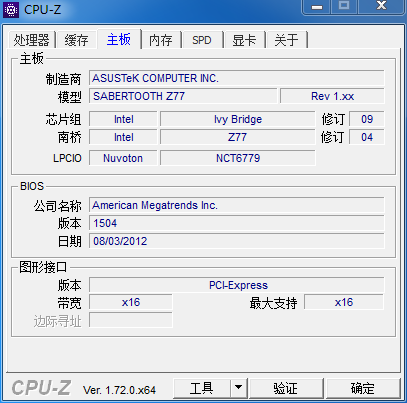Open the SPD tab
Viewport: 407px width, 403px height.
pyautogui.click(x=202, y=40)
